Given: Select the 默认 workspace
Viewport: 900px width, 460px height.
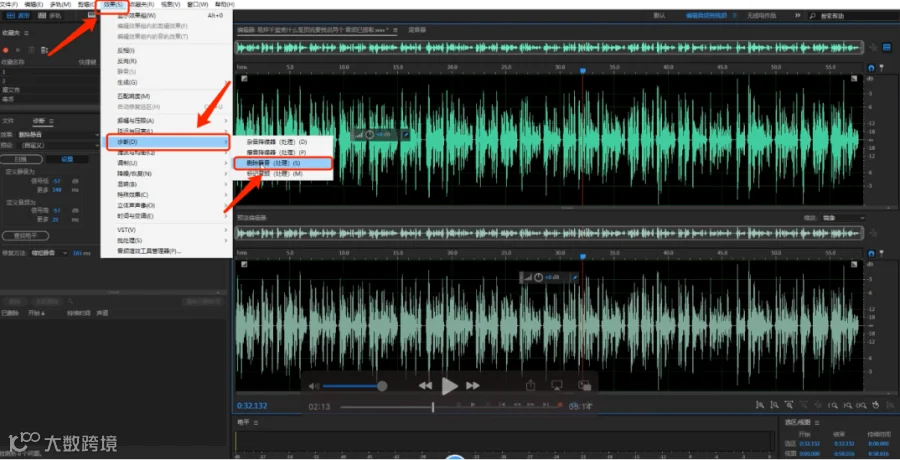Looking at the screenshot, I should coord(660,16).
